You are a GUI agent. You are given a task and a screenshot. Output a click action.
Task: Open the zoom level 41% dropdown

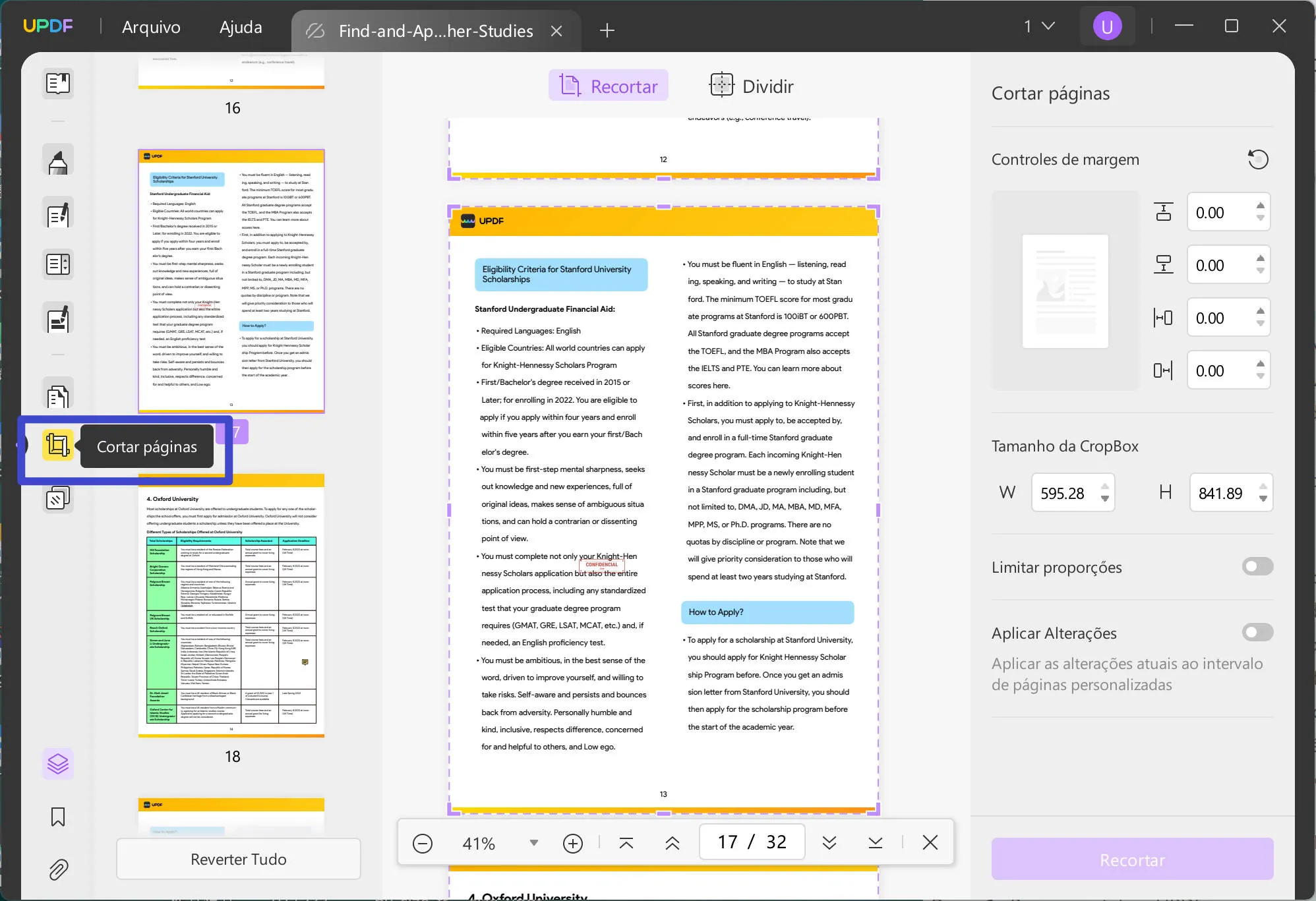[x=534, y=843]
